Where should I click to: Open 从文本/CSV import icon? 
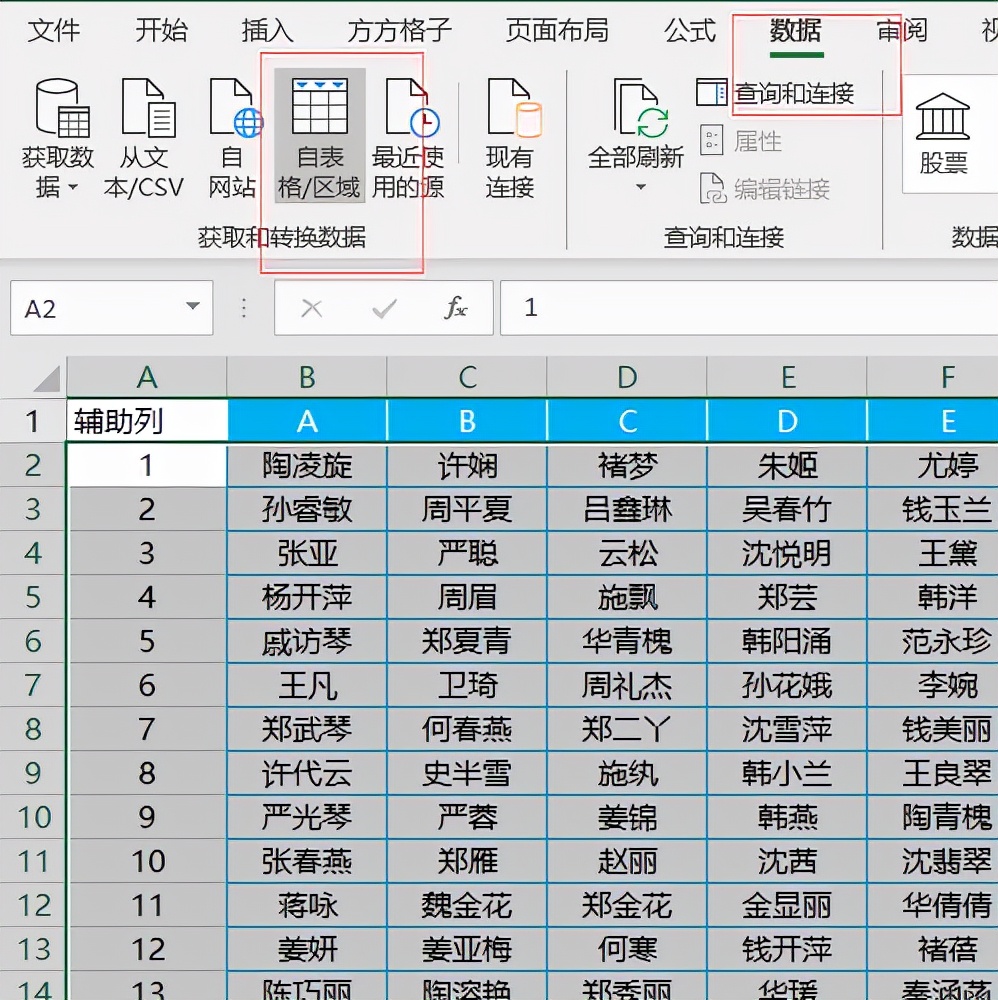[x=149, y=107]
